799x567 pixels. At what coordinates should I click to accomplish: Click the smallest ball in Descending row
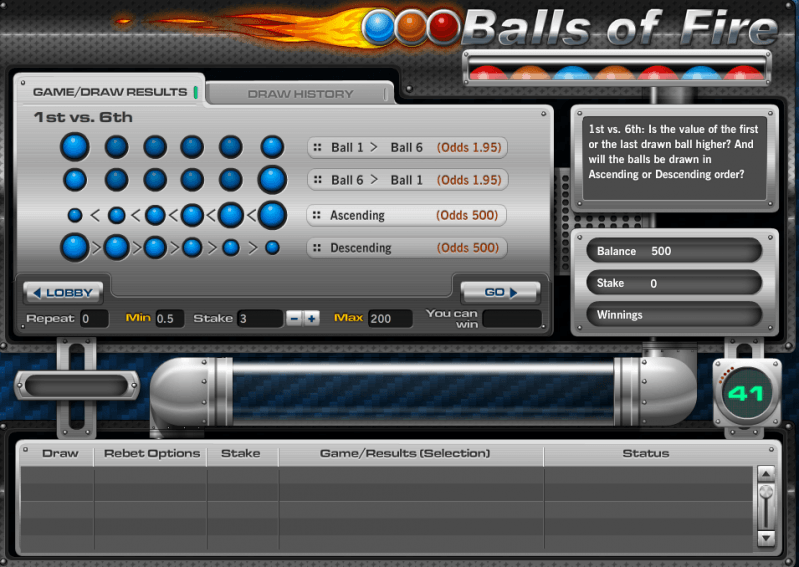(273, 248)
